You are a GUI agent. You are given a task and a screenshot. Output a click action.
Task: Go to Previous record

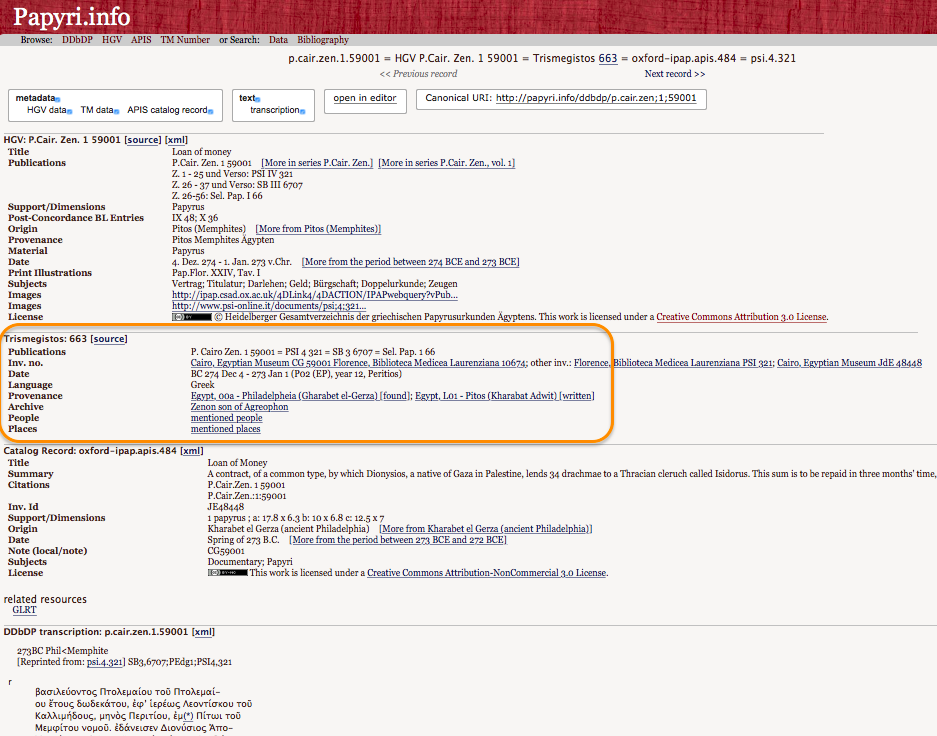(418, 74)
